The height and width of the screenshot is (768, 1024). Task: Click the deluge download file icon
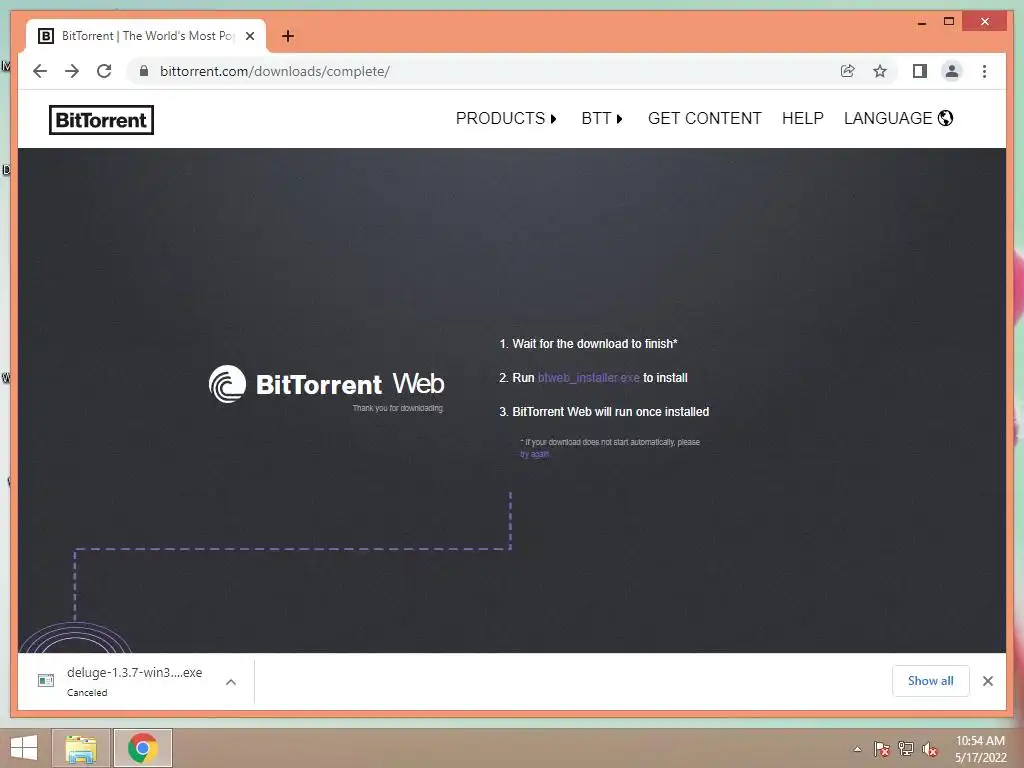pyautogui.click(x=46, y=680)
